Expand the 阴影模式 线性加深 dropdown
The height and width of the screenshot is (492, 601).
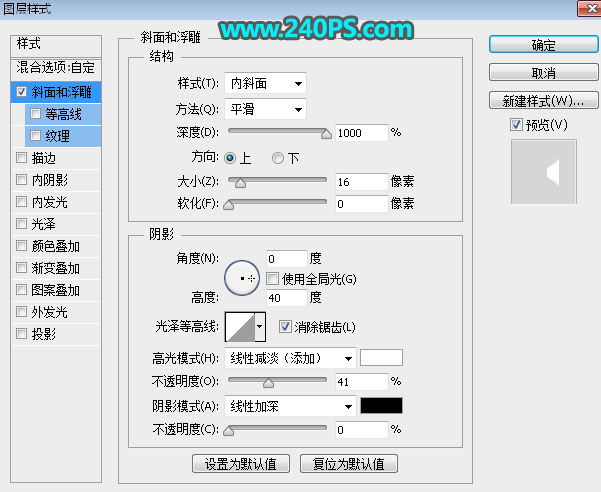[x=291, y=406]
